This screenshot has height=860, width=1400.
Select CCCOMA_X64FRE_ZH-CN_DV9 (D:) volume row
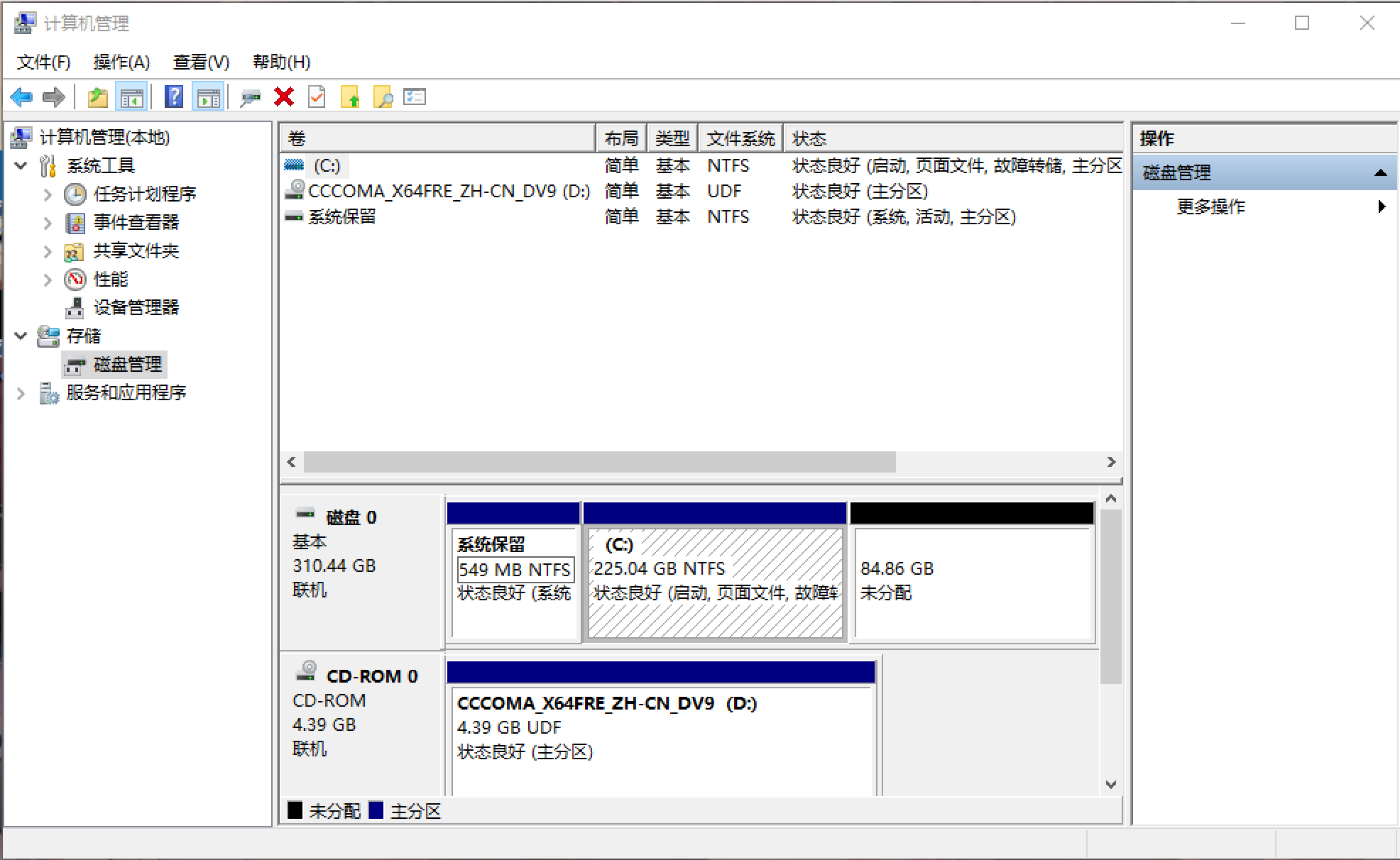point(701,191)
